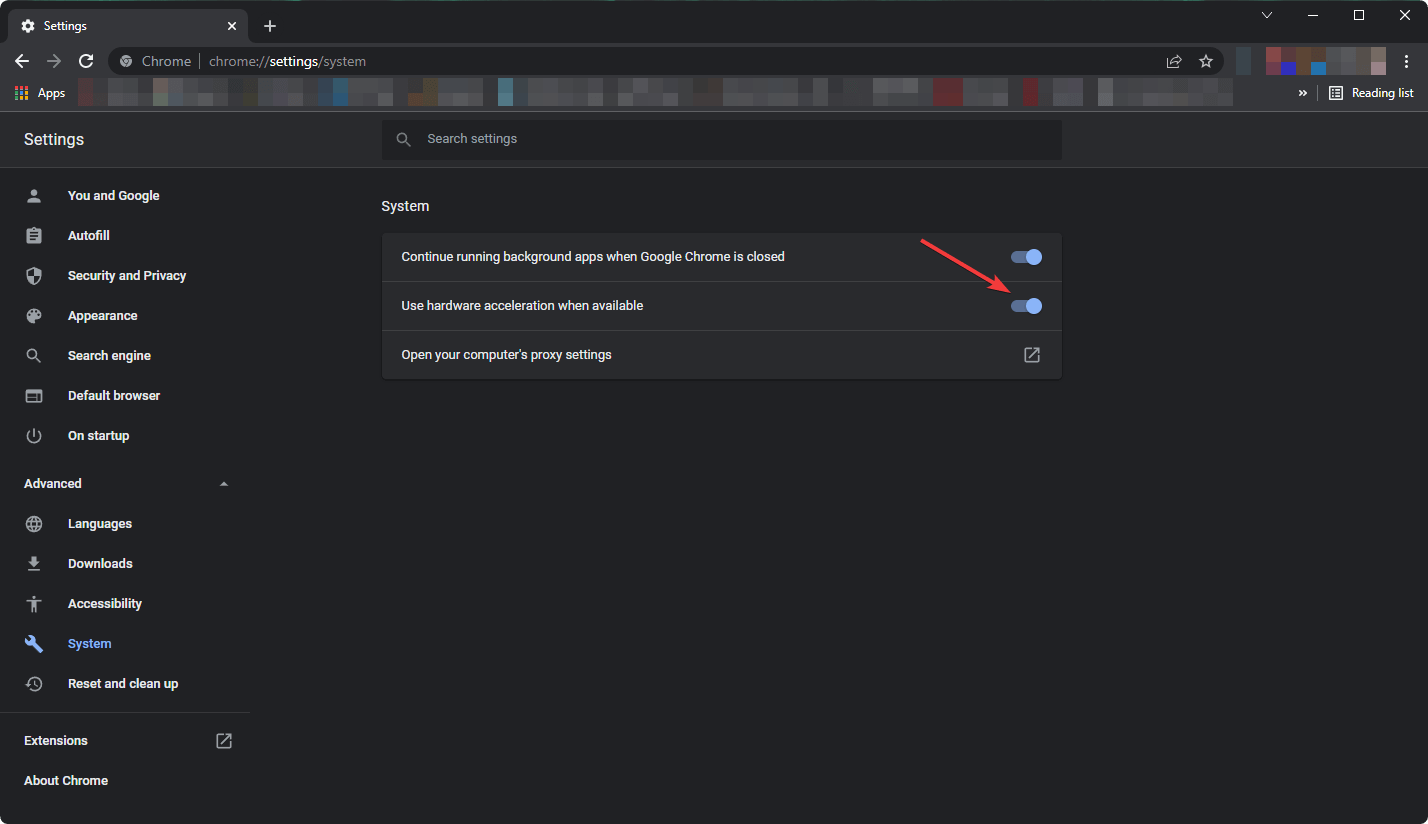Click the restore clock icon for Reset
1428x824 pixels.
(x=34, y=684)
